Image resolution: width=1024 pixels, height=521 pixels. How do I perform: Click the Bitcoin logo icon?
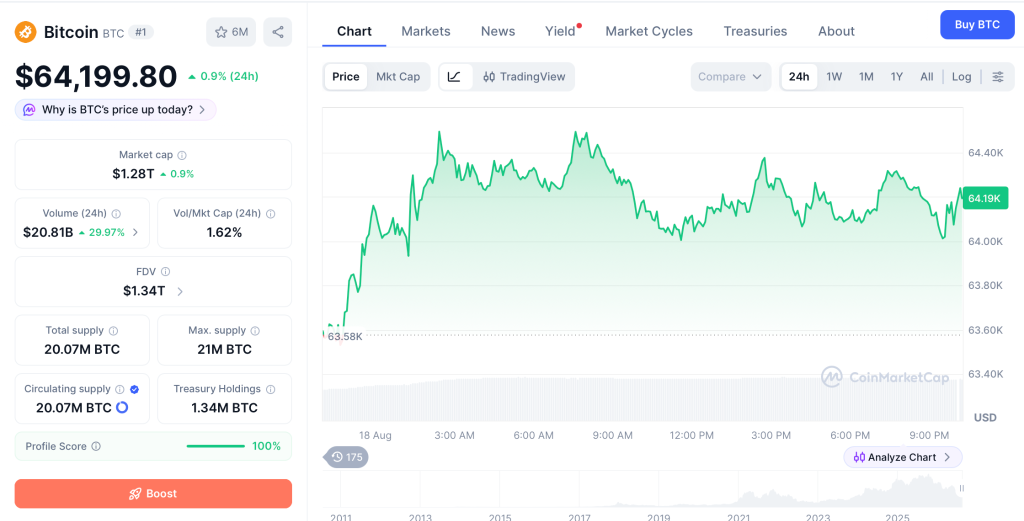26,31
